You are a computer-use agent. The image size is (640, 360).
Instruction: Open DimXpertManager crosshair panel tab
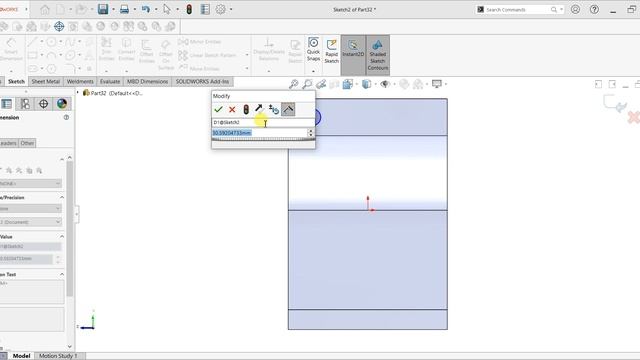click(43, 104)
